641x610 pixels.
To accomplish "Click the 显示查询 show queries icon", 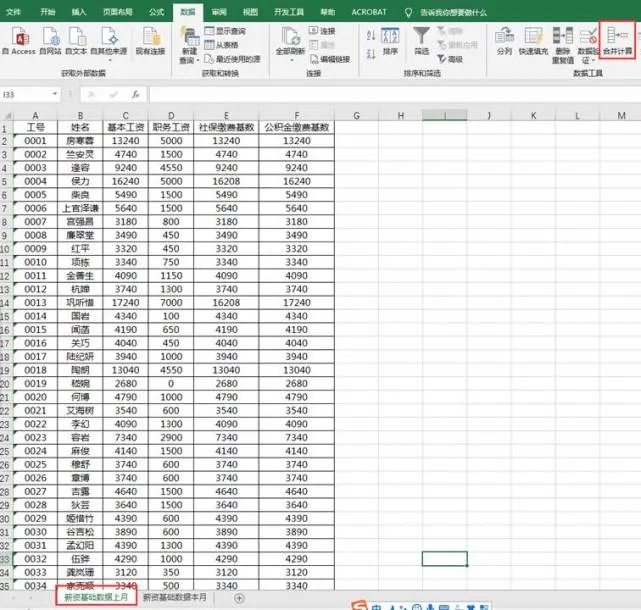I will point(225,31).
